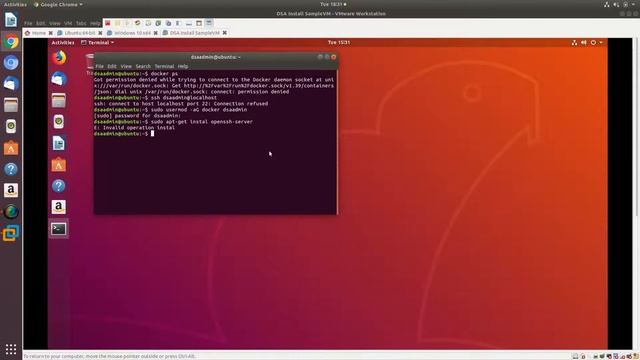Viewport: 640px width, 360px height.
Task: Open the VMware File menu
Action: tap(28, 23)
